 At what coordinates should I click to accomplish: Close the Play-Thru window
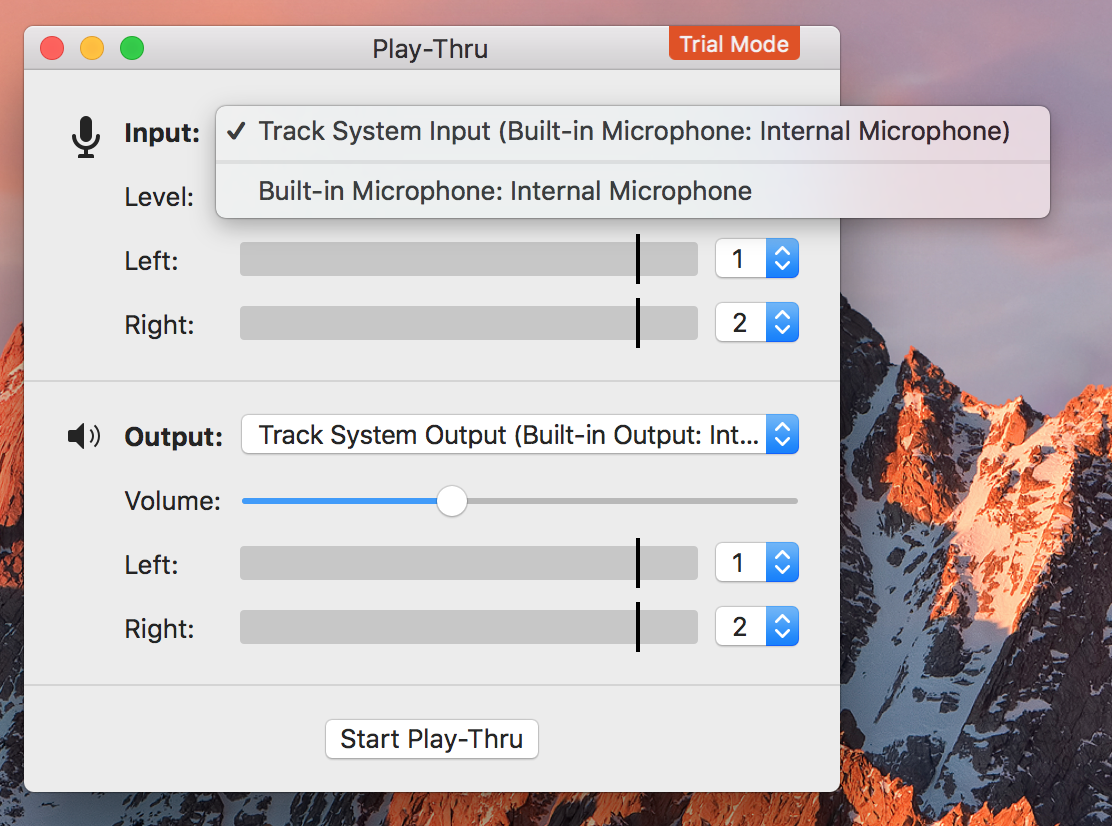pos(52,48)
